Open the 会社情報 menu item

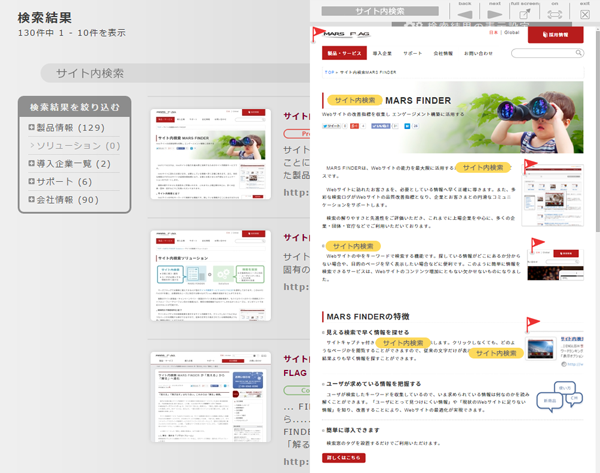click(443, 54)
